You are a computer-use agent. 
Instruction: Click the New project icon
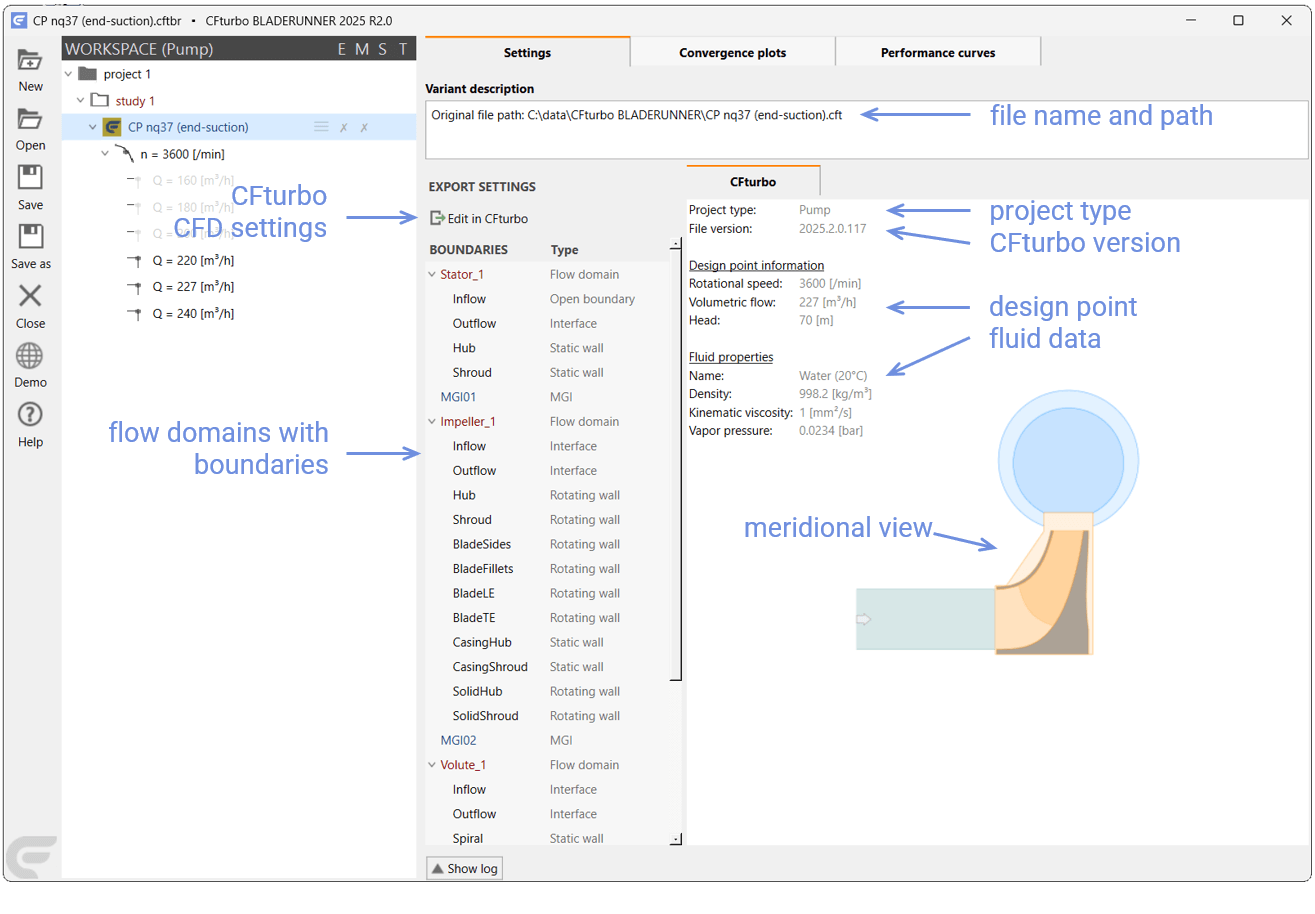tap(30, 60)
